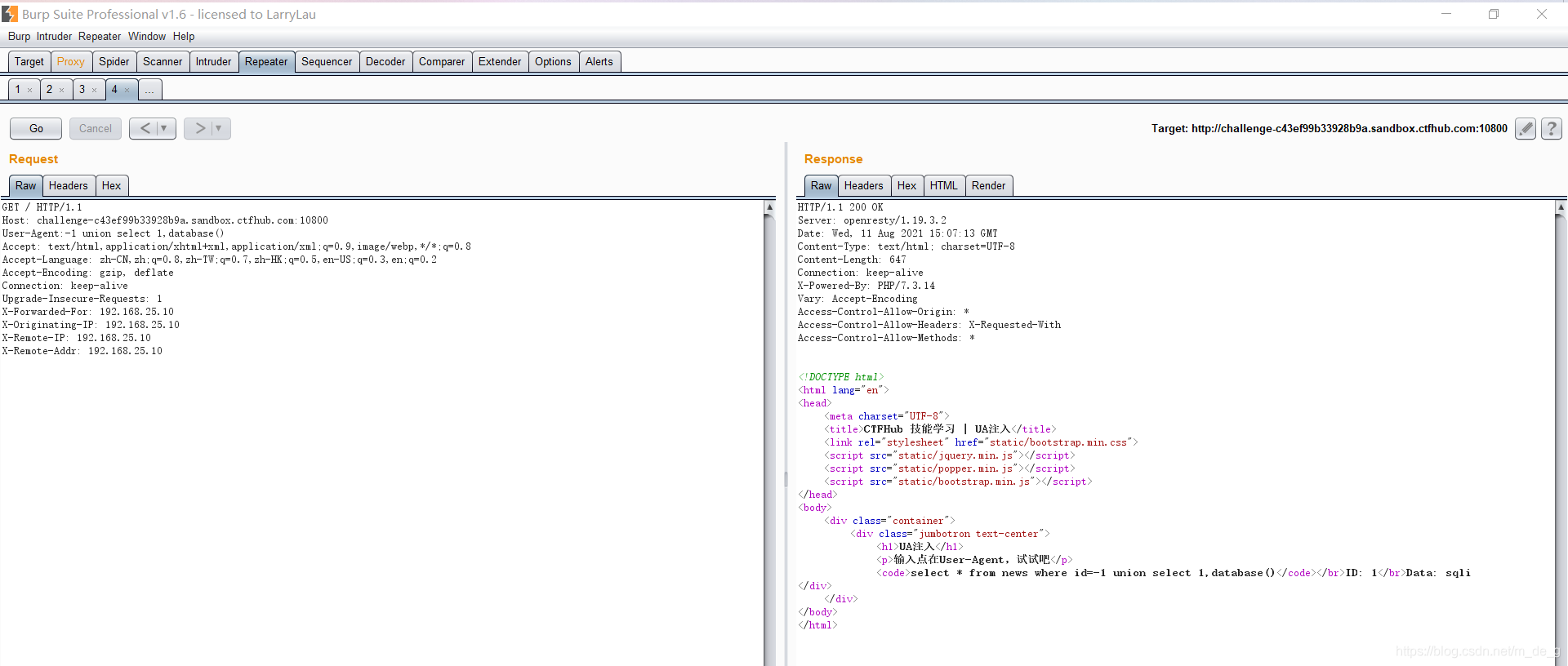Select Repeater request tab 3
1568x666 pixels.
pos(82,89)
